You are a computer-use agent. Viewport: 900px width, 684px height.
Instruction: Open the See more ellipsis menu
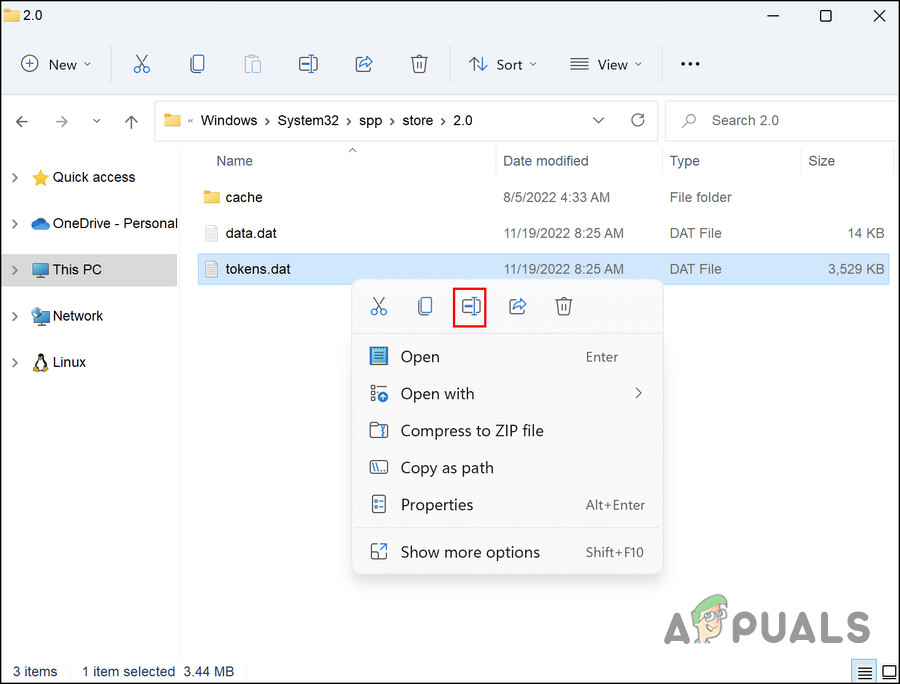tap(690, 64)
